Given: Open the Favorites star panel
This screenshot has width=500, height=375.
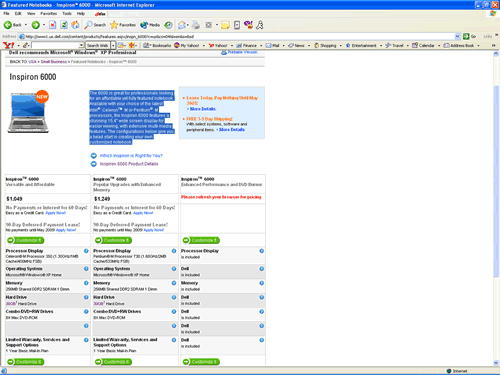Looking at the screenshot, I should point(123,25).
